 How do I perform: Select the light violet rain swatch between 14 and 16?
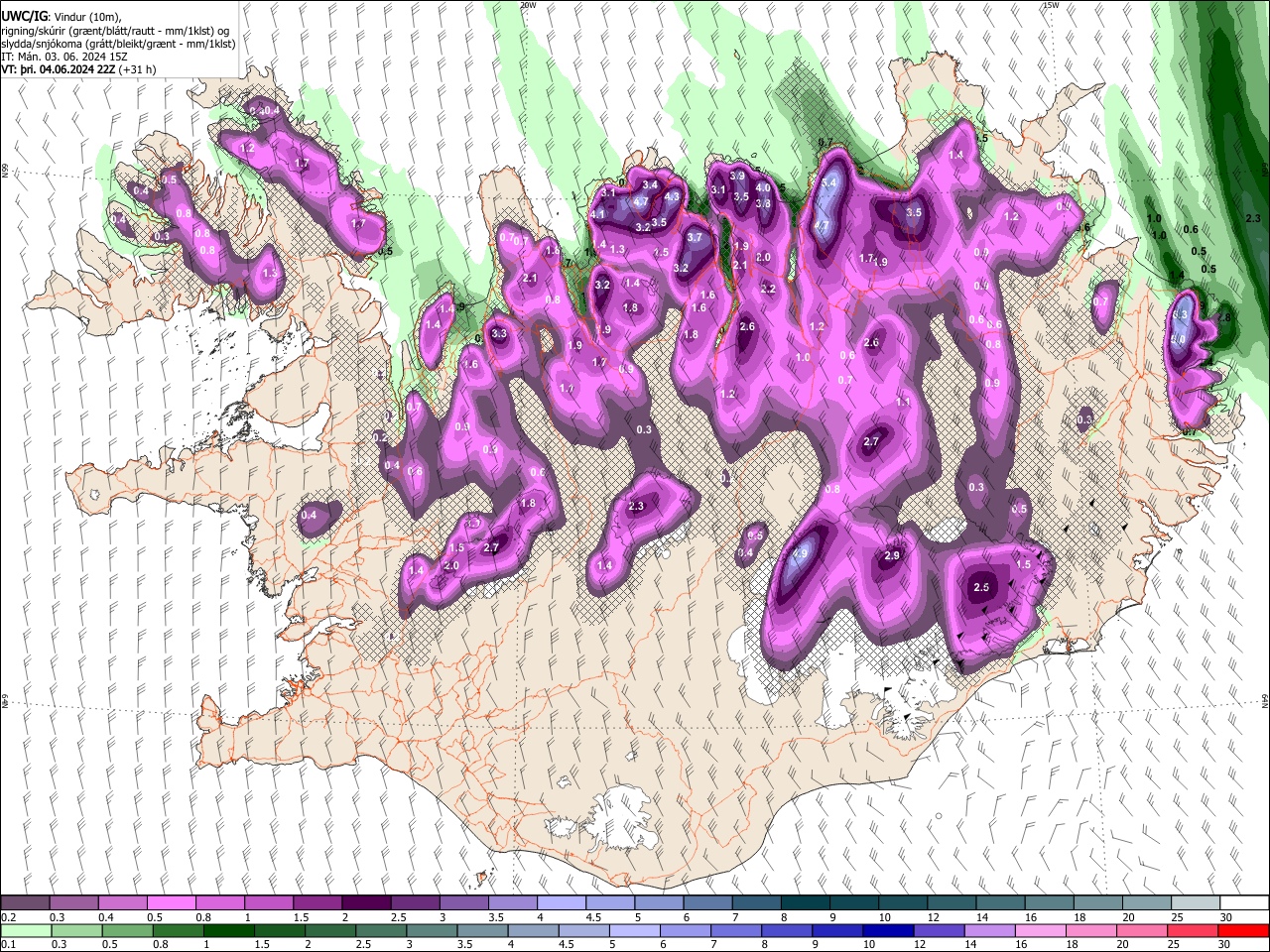tap(989, 930)
